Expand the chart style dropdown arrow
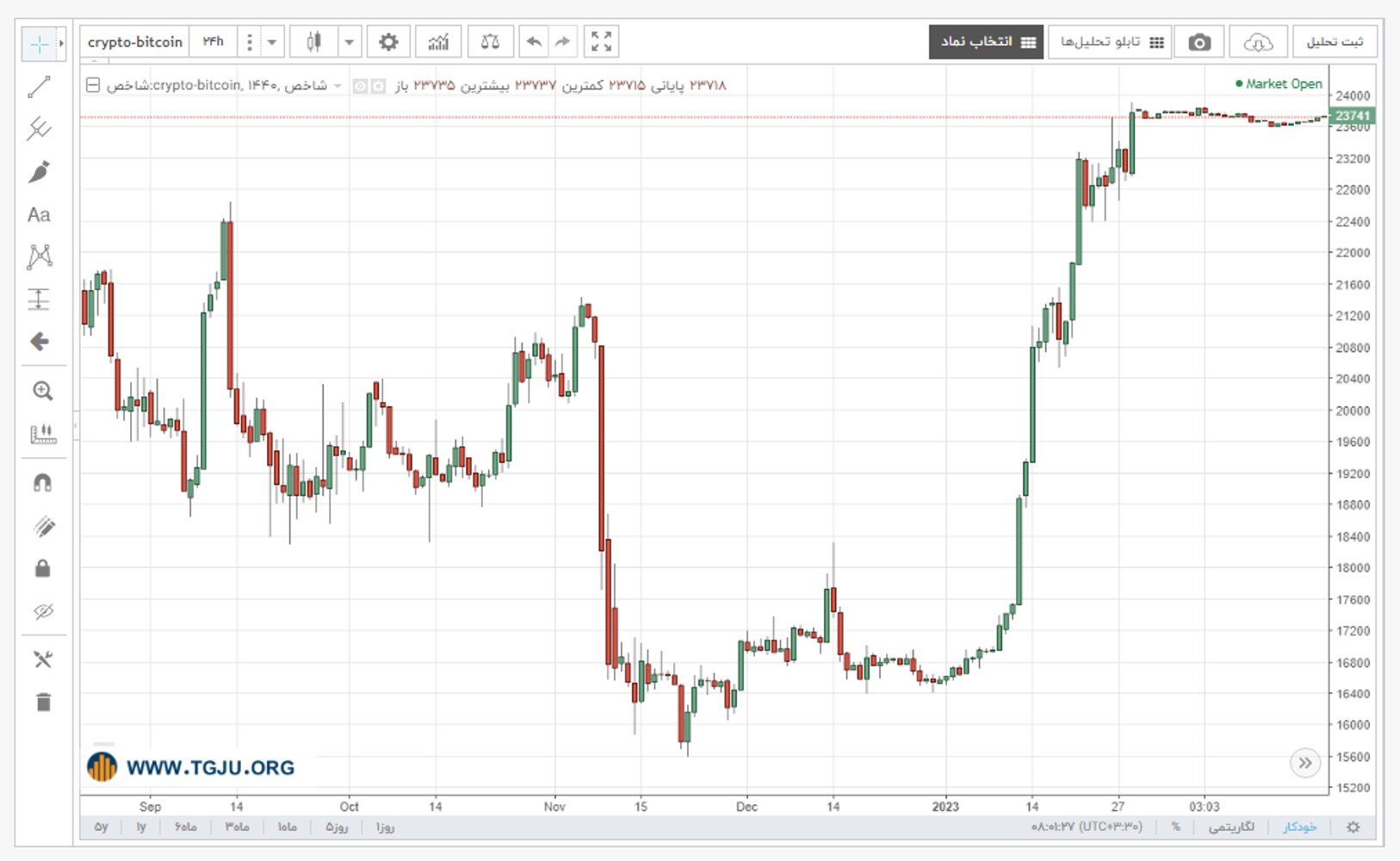This screenshot has height=861, width=1400. [x=349, y=41]
